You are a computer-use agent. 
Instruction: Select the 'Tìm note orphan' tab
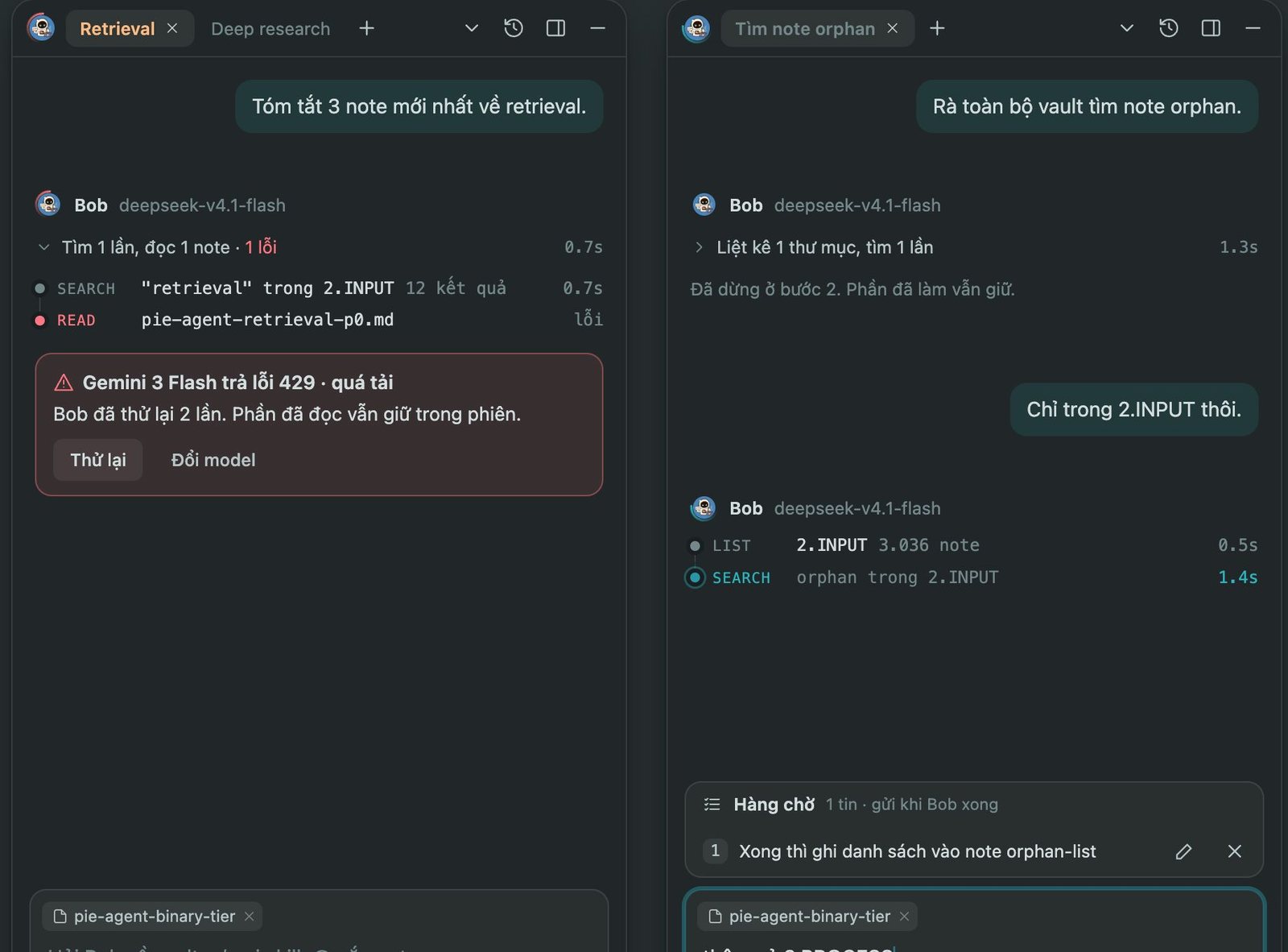(x=804, y=29)
